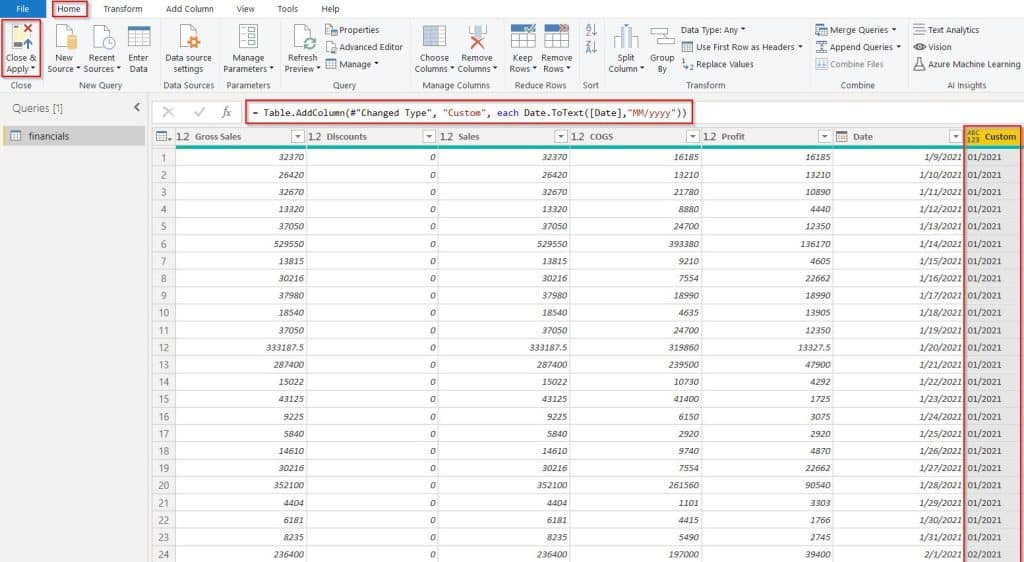Click inside the formula bar
Image resolution: width=1024 pixels, height=562 pixels.
tap(468, 113)
